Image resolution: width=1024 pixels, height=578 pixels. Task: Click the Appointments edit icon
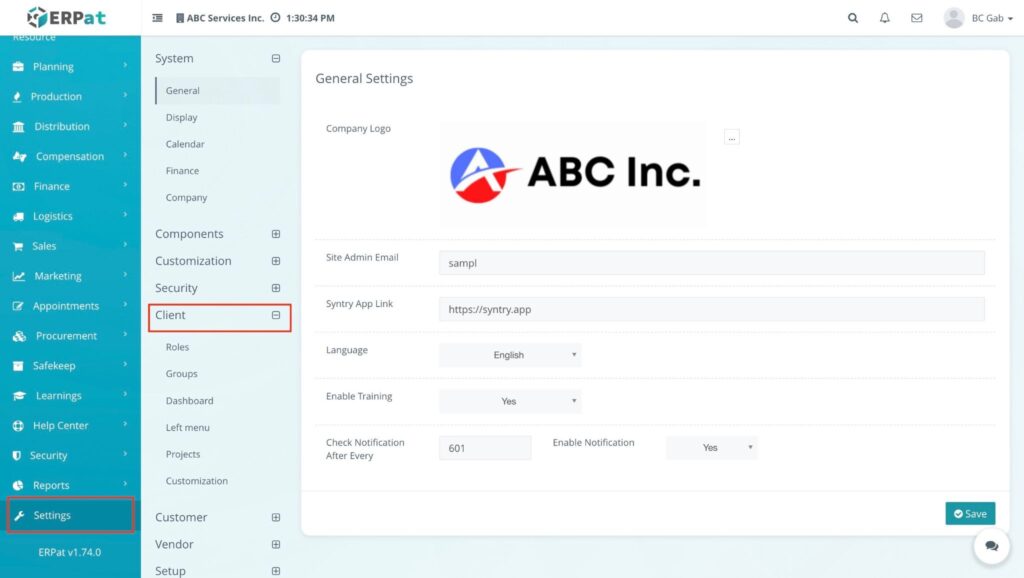click(18, 306)
